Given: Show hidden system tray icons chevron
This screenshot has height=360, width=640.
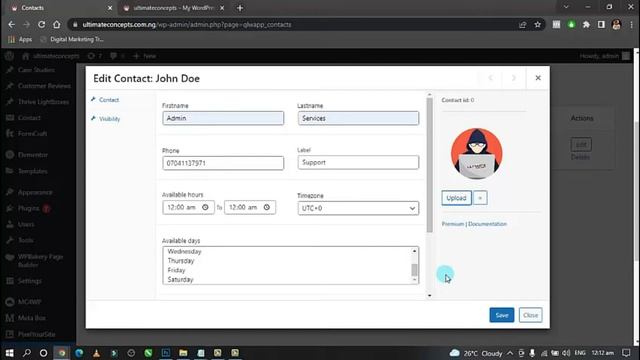Looking at the screenshot, I should coord(510,353).
